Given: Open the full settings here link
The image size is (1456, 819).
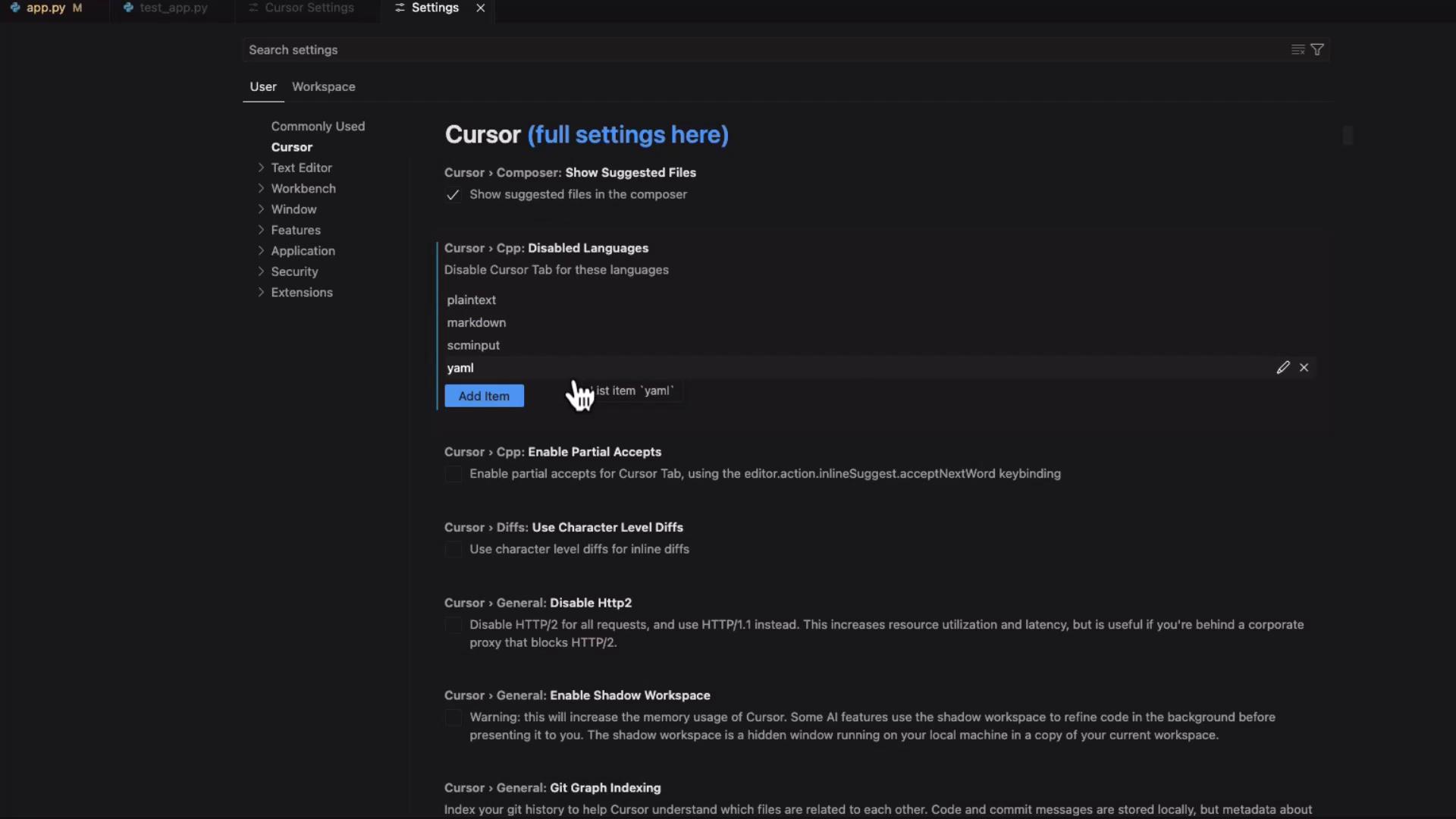Looking at the screenshot, I should click(628, 135).
